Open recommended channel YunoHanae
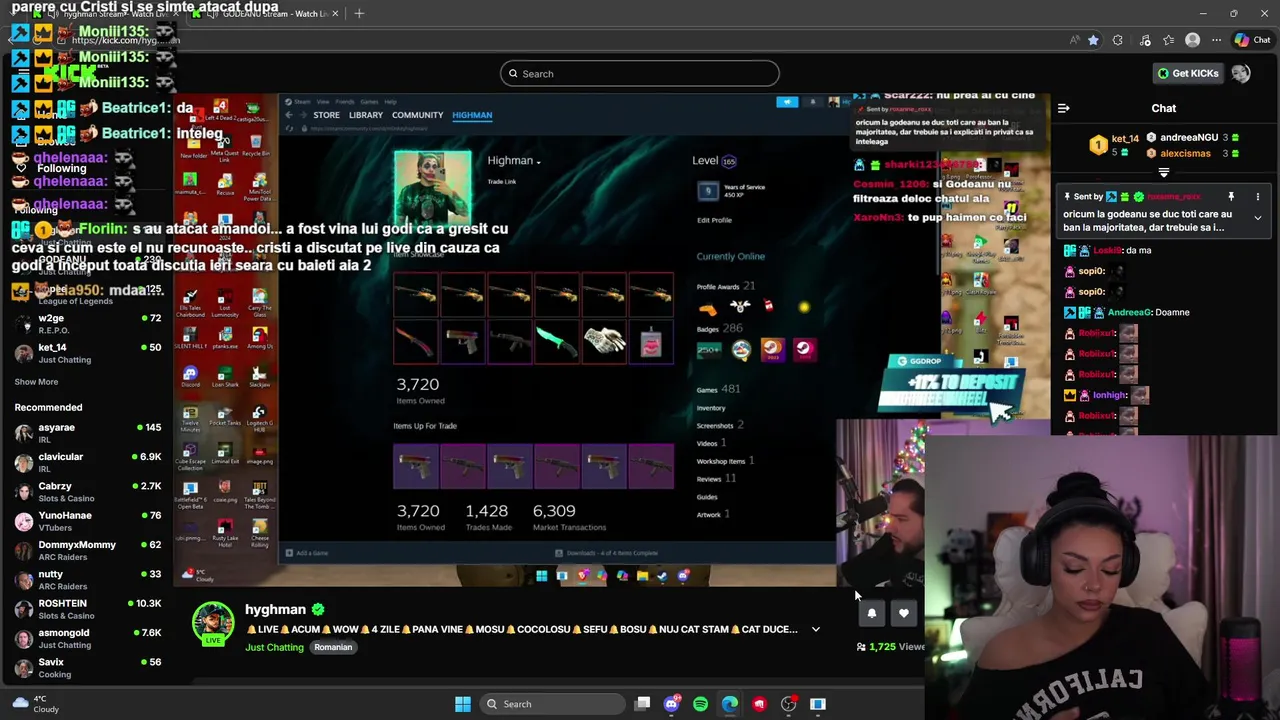The width and height of the screenshot is (1280, 720). pyautogui.click(x=87, y=521)
